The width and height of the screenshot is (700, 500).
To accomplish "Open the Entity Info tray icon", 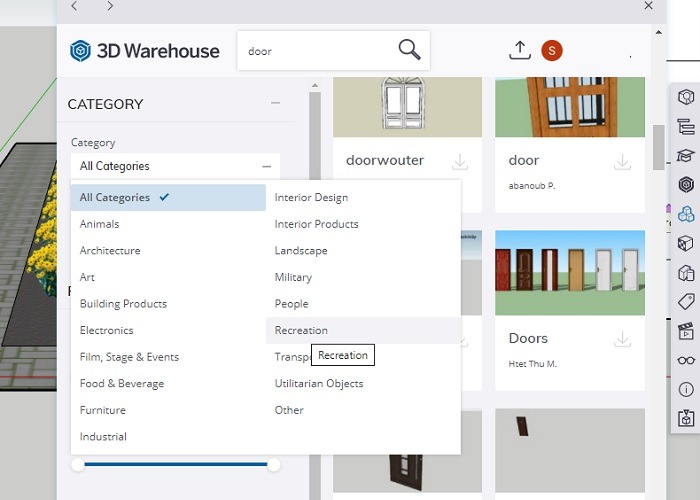I will [686, 97].
